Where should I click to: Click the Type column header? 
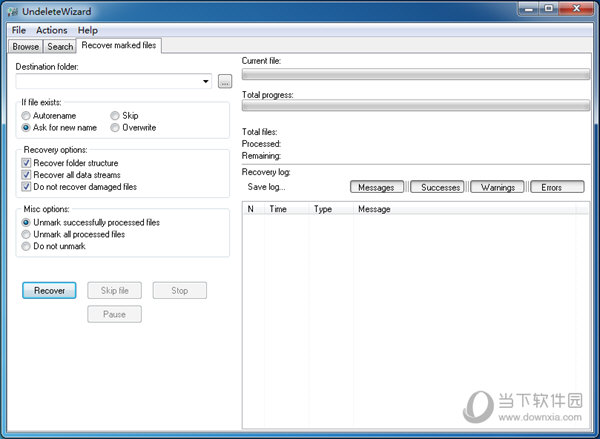tap(331, 209)
